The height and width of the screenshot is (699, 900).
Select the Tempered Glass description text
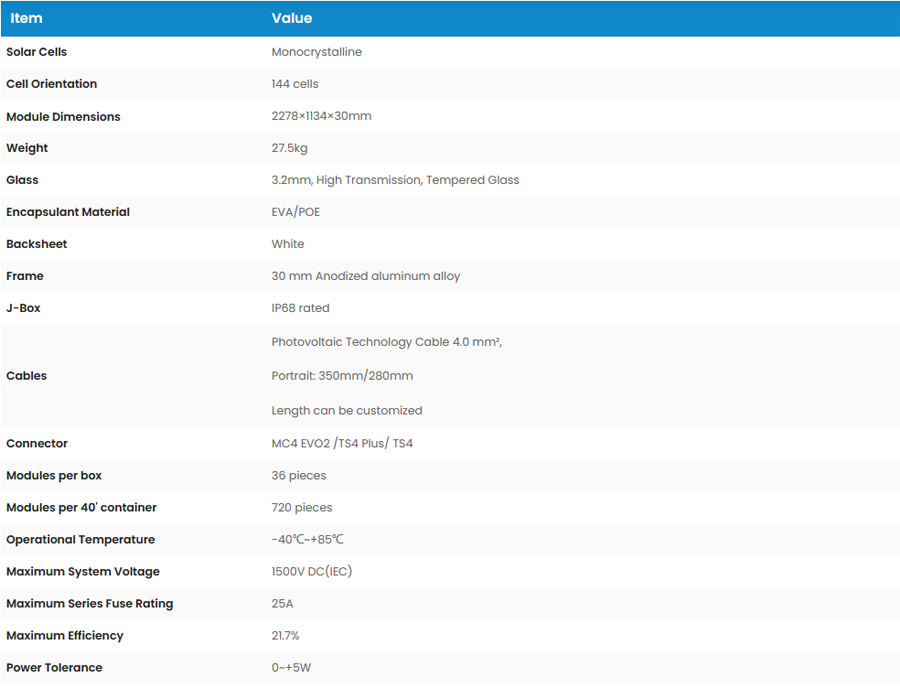(x=395, y=180)
